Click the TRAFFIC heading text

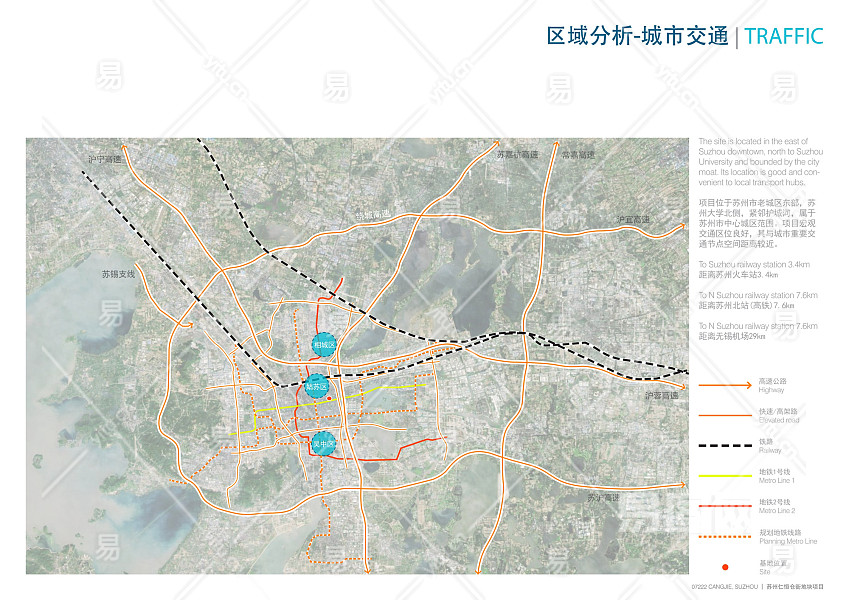point(784,36)
